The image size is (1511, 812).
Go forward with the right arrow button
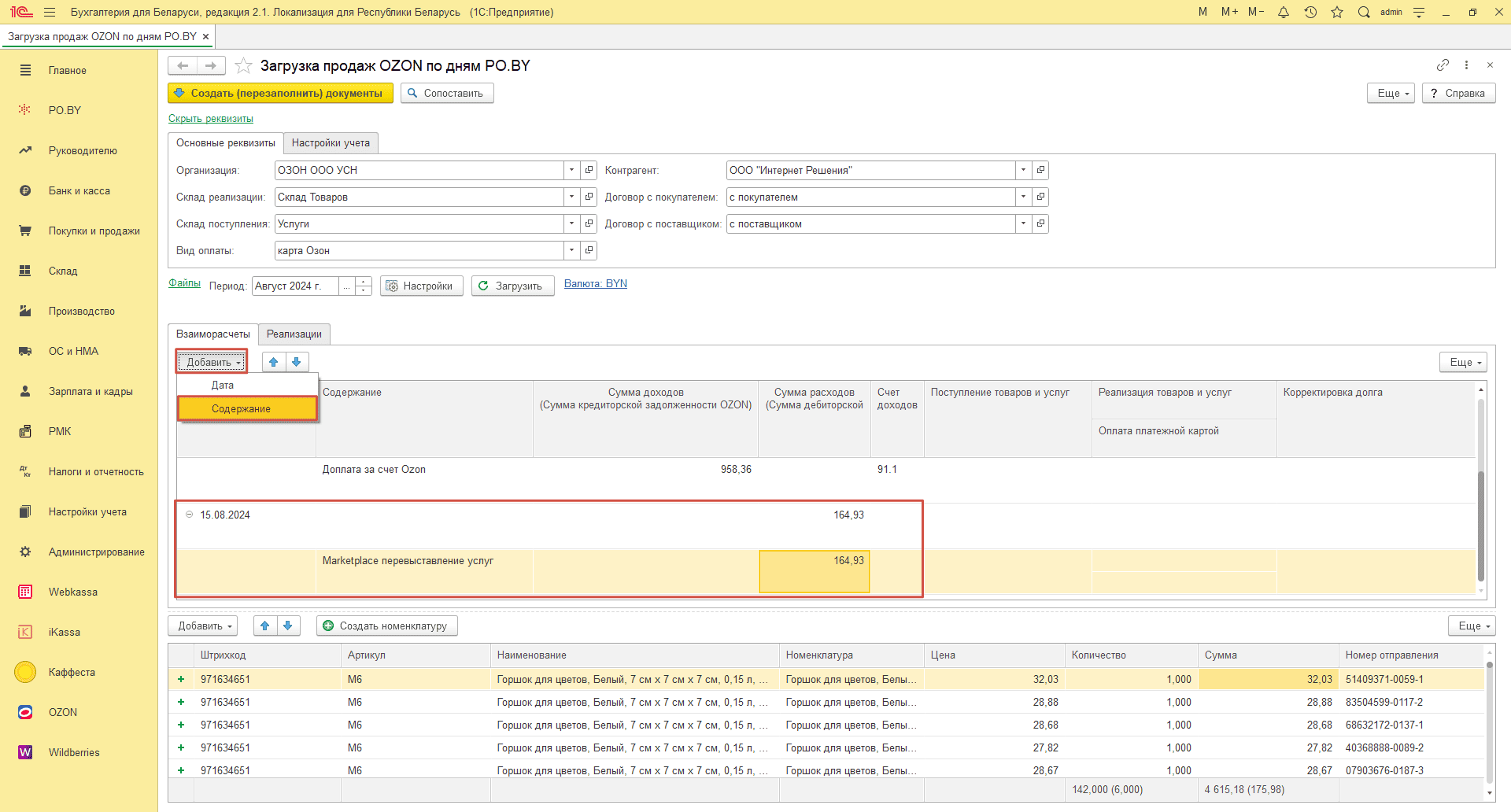pyautogui.click(x=211, y=65)
